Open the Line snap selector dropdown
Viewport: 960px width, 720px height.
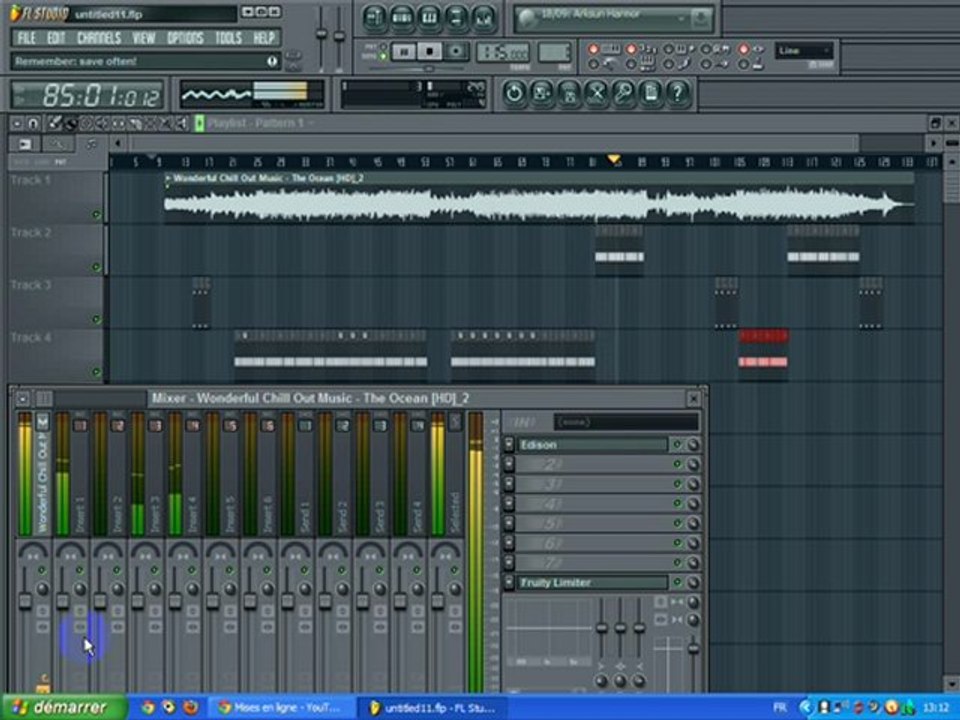[804, 51]
